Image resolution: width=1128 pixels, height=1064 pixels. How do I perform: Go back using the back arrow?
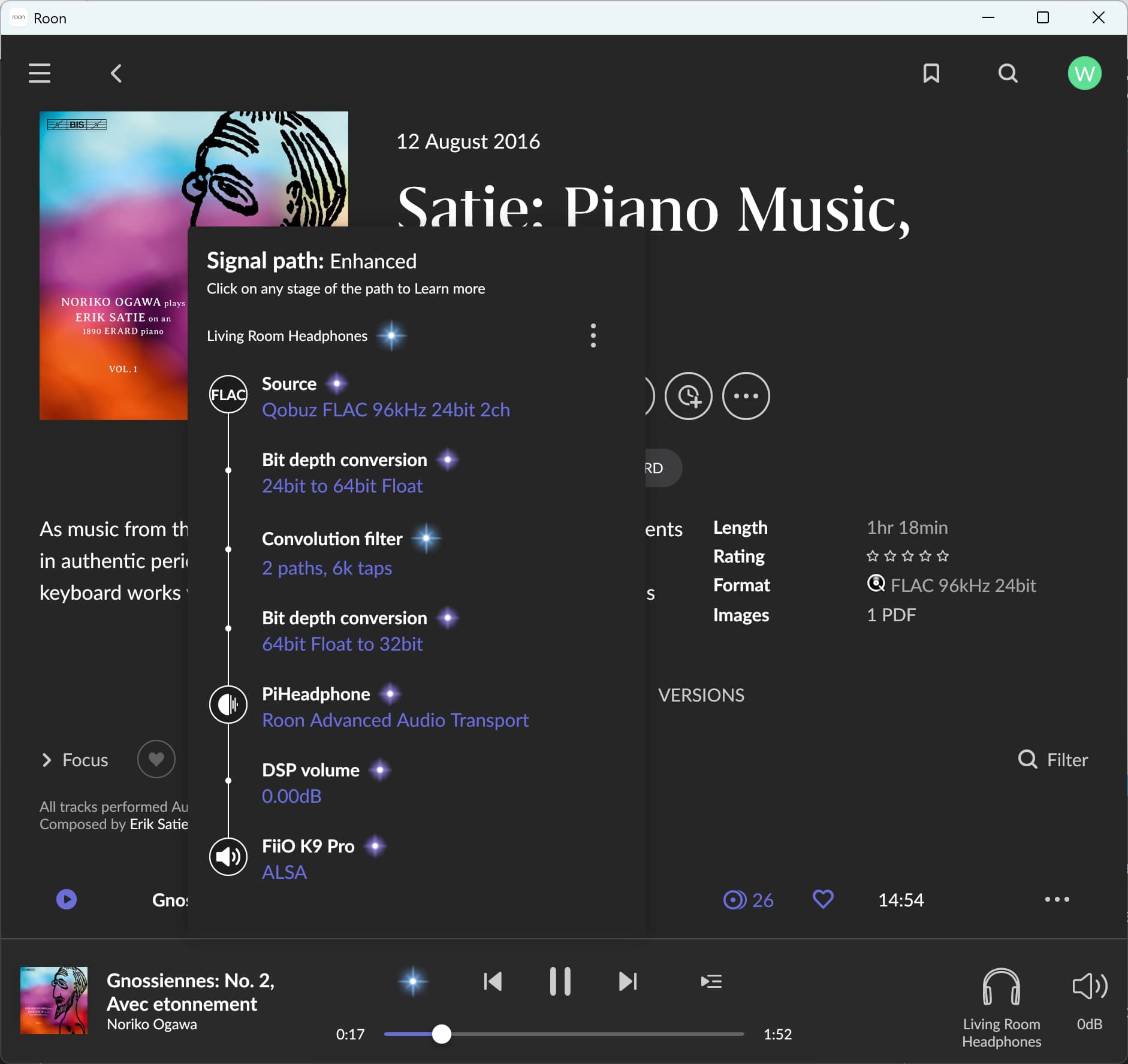click(116, 74)
